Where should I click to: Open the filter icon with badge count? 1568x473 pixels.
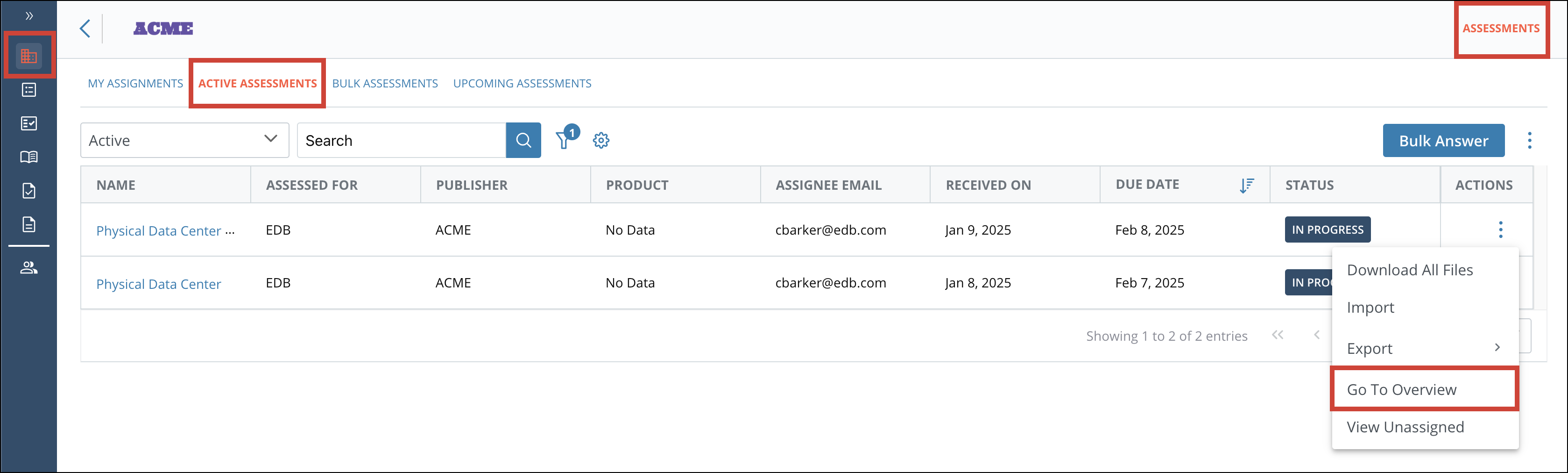click(564, 140)
